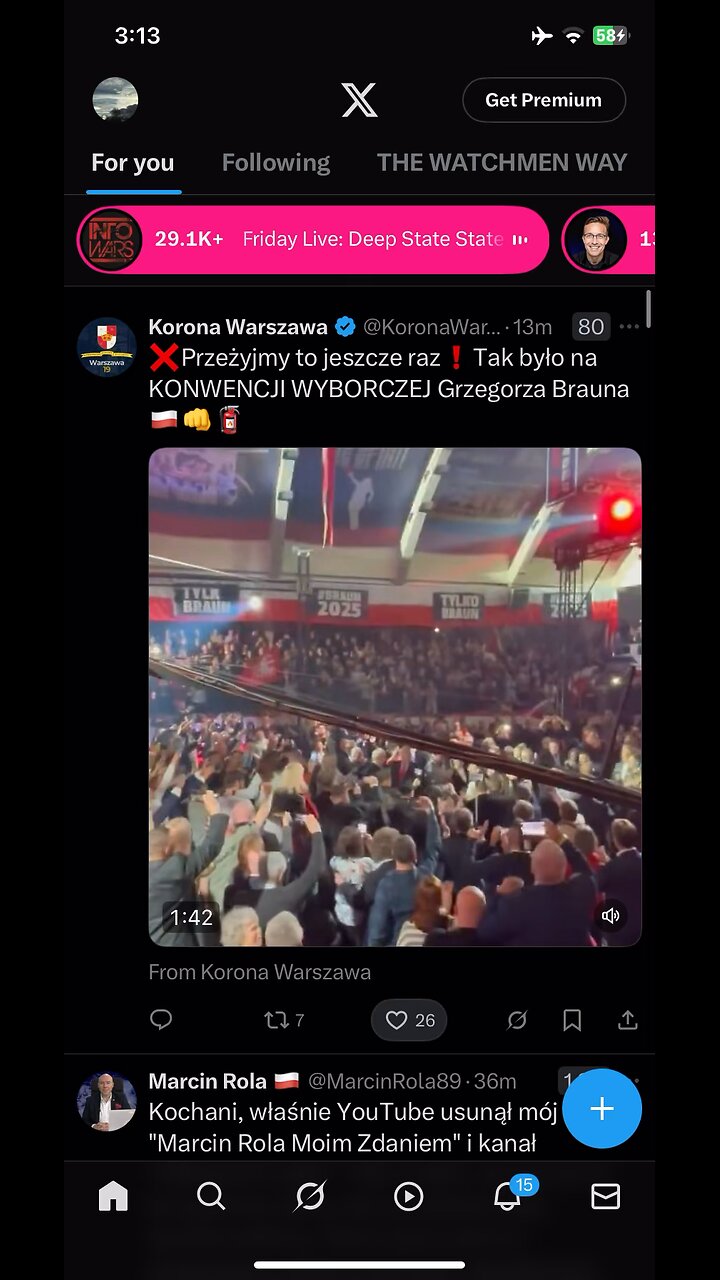Switch to the Following tab
The image size is (720, 1280).
tap(276, 163)
